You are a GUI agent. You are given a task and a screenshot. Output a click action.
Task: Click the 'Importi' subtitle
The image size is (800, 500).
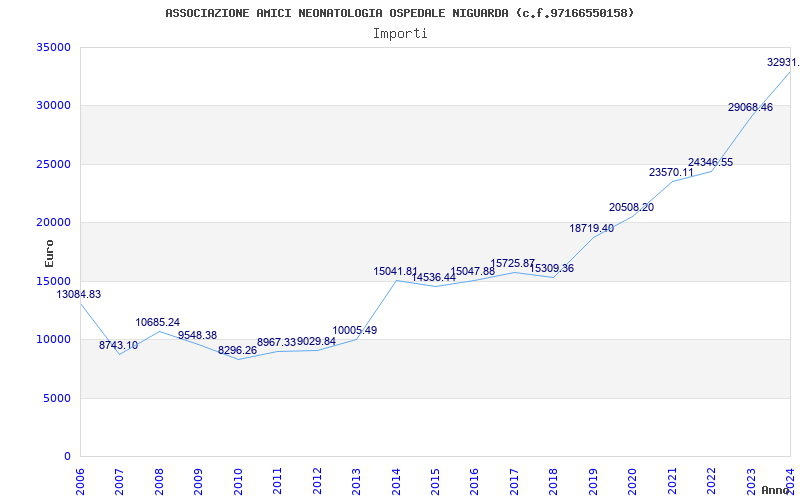400,34
